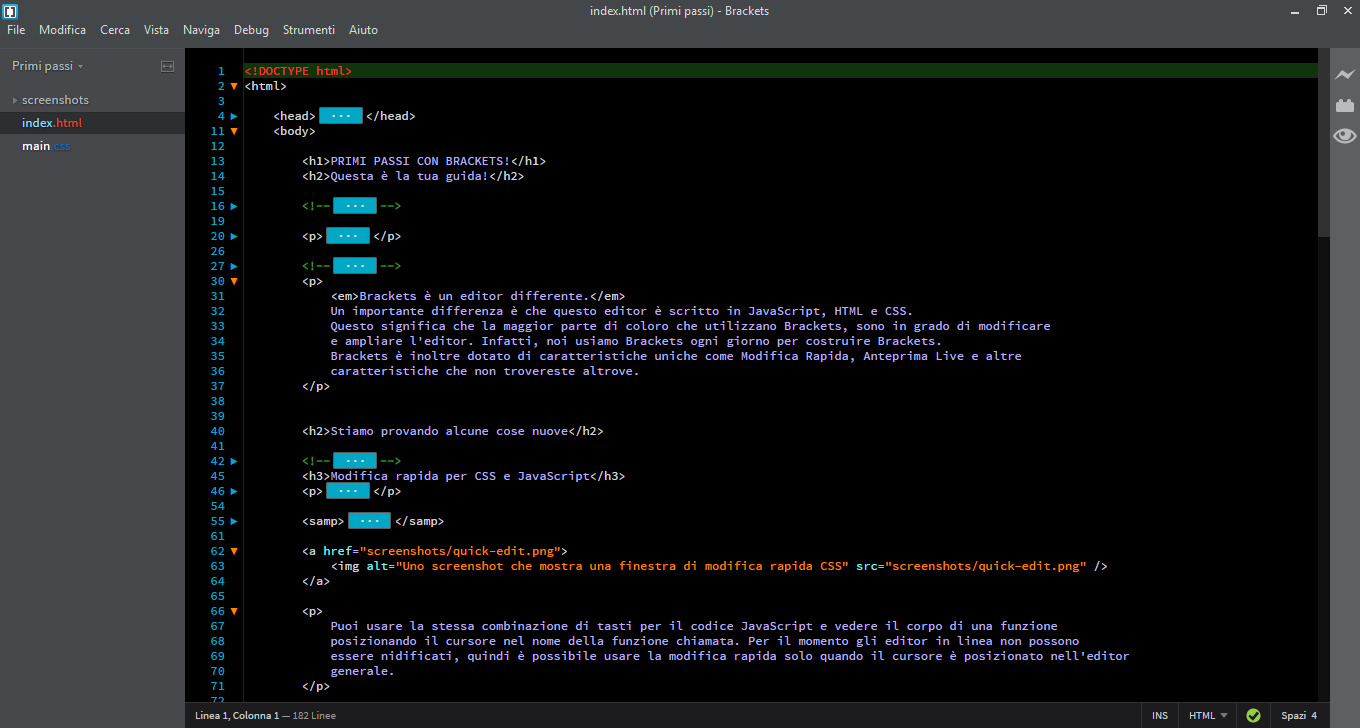
Task: Click the href screenshots/quick-edit.png value
Action: pos(460,551)
